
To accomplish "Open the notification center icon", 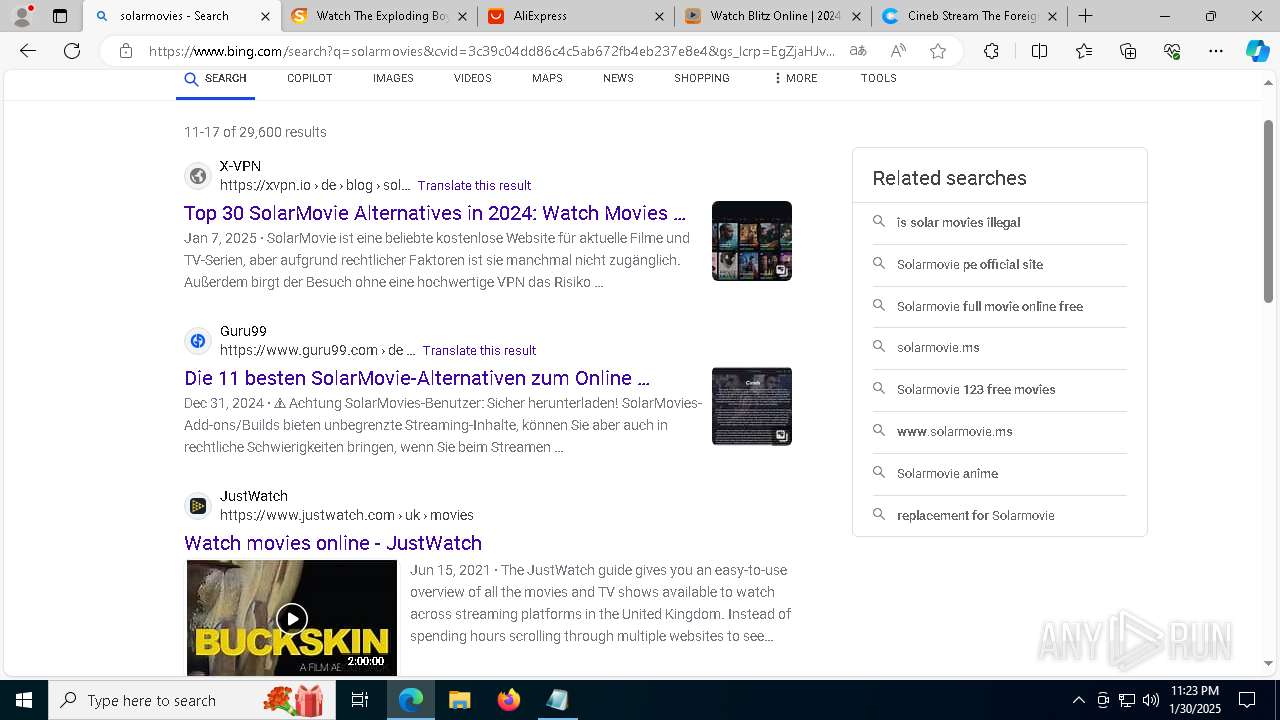I will pos(1247,700).
